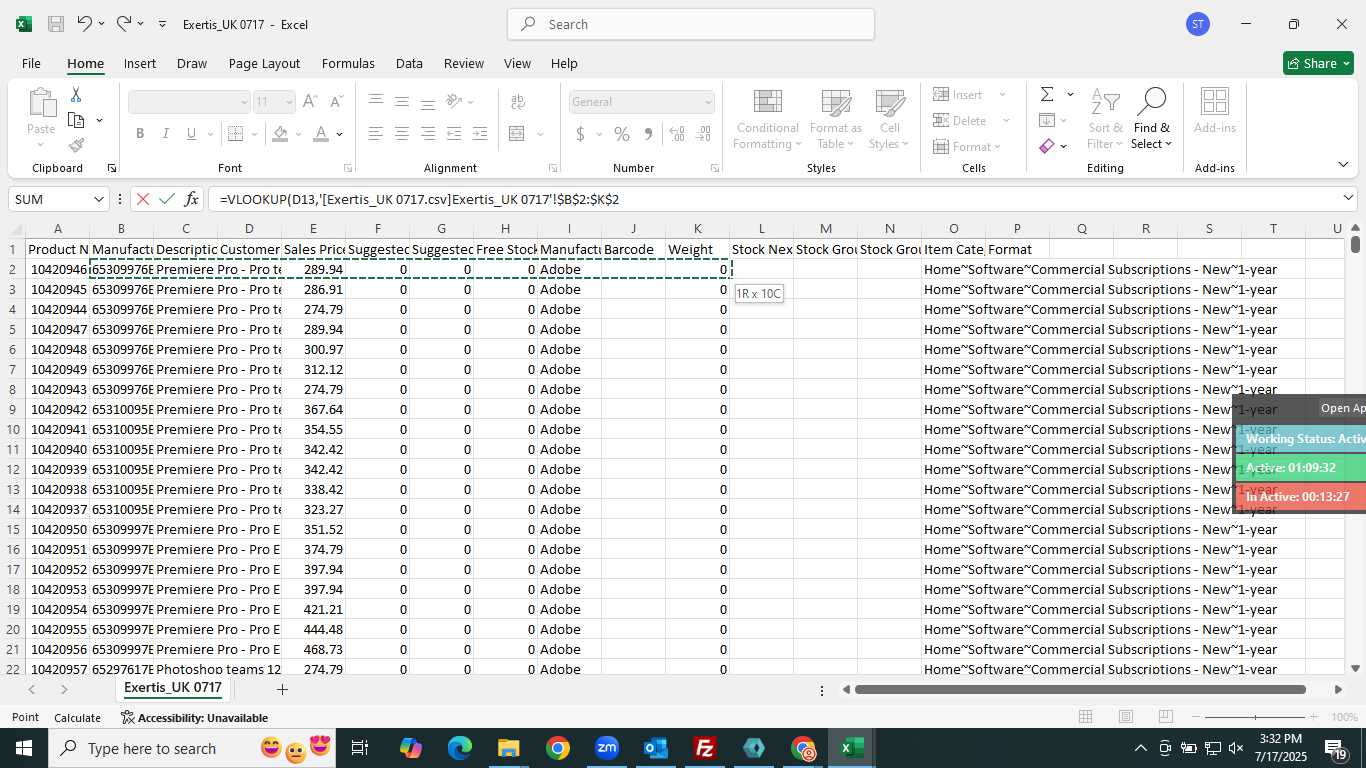Viewport: 1366px width, 768px height.
Task: Open Find & Select menu
Action: pos(1151,120)
